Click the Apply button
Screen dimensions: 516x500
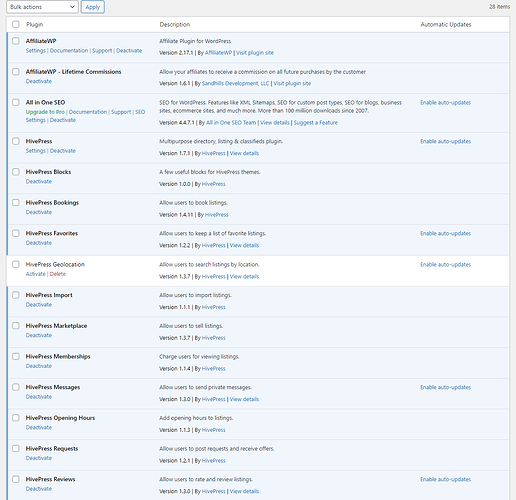(93, 7)
